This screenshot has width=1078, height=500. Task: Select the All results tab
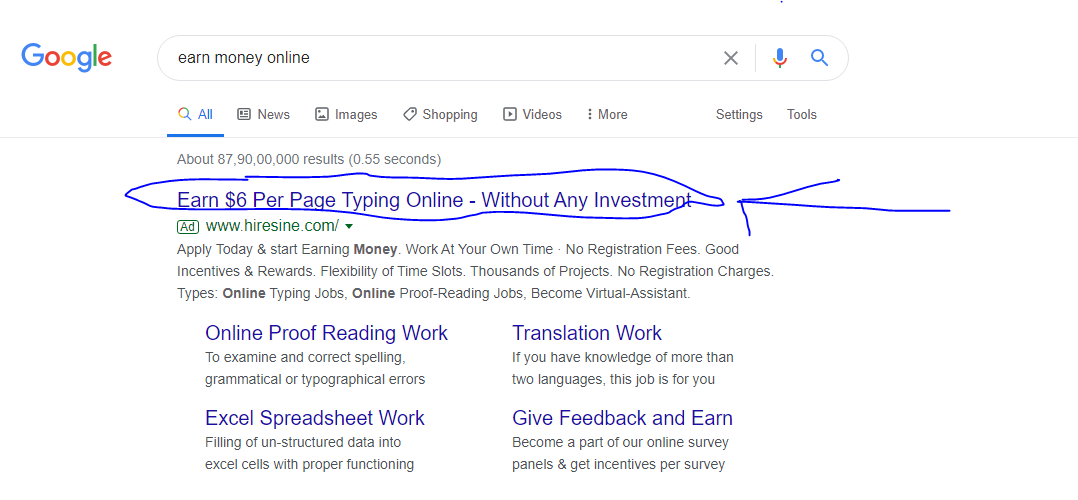pos(195,115)
